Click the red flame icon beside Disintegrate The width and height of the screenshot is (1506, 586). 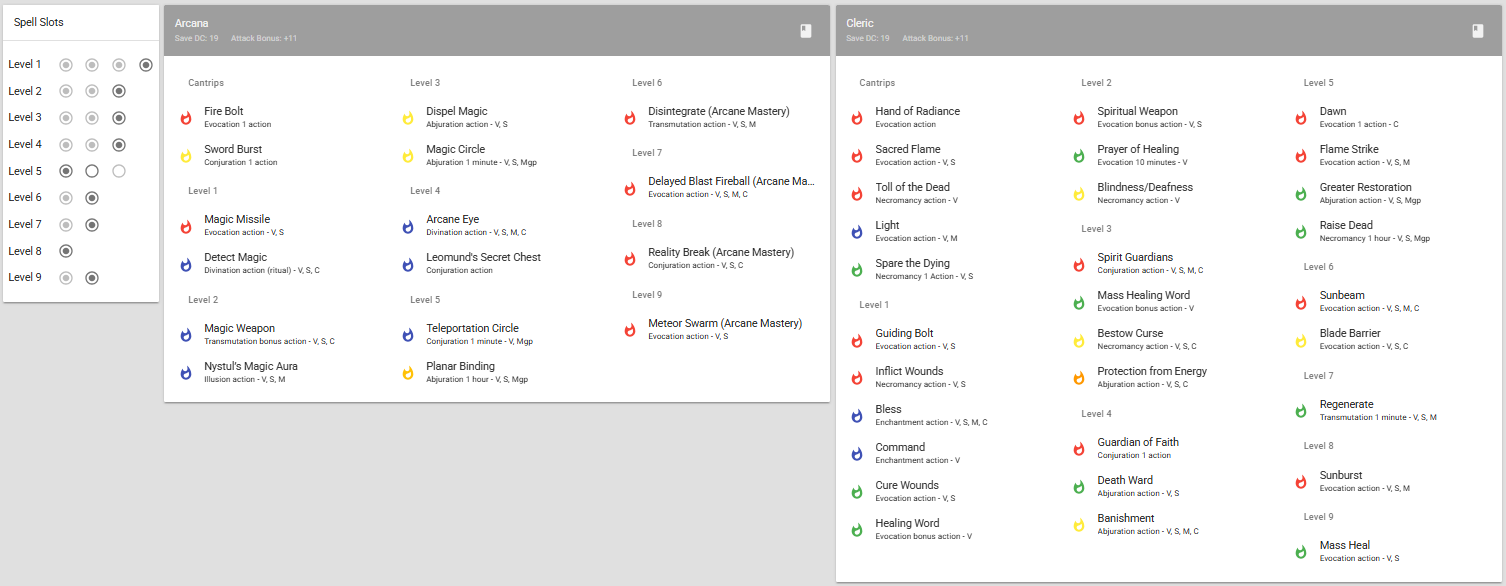click(x=629, y=118)
